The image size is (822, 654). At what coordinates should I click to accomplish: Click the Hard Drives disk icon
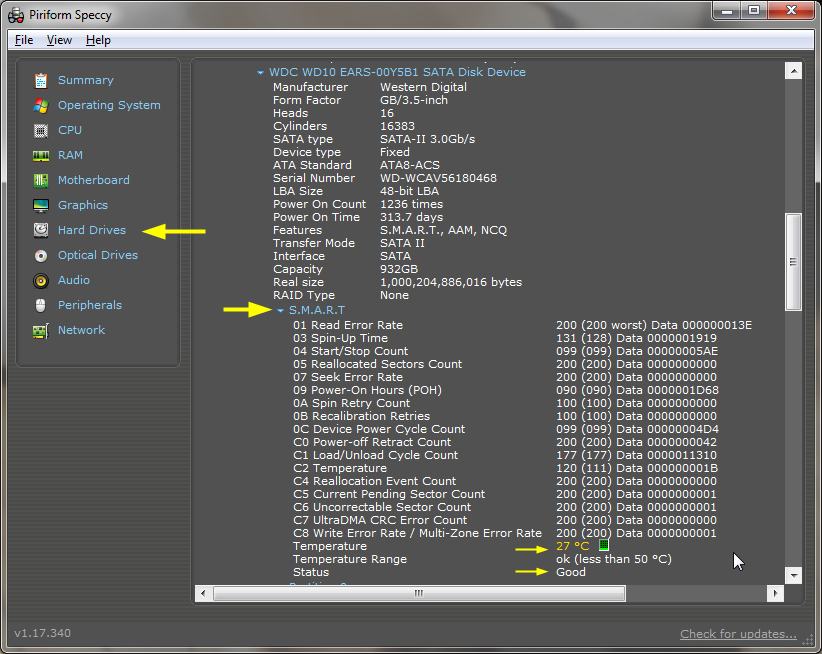(x=41, y=231)
